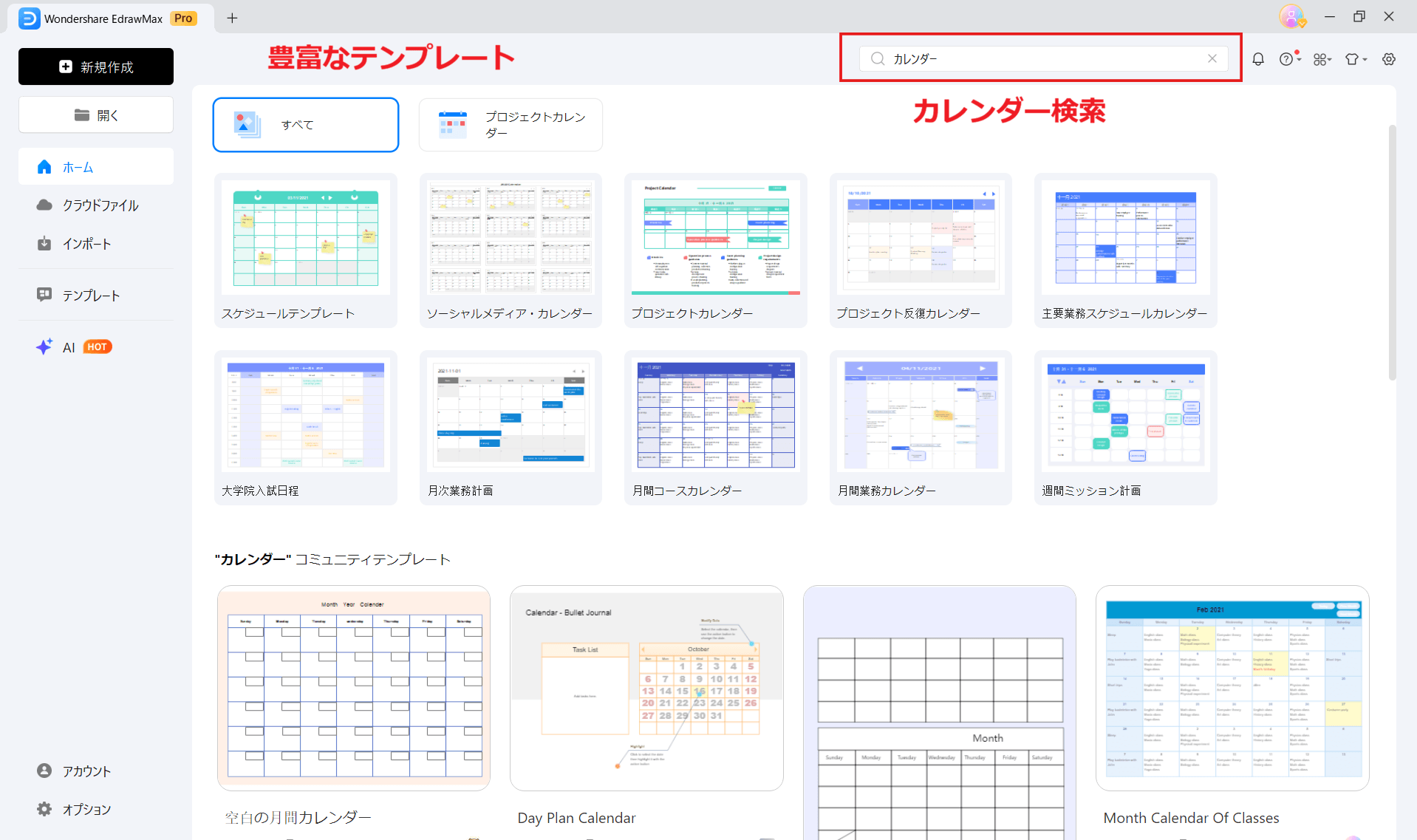
Task: Open the スケジュールテンプレート thumbnail
Action: 305,238
